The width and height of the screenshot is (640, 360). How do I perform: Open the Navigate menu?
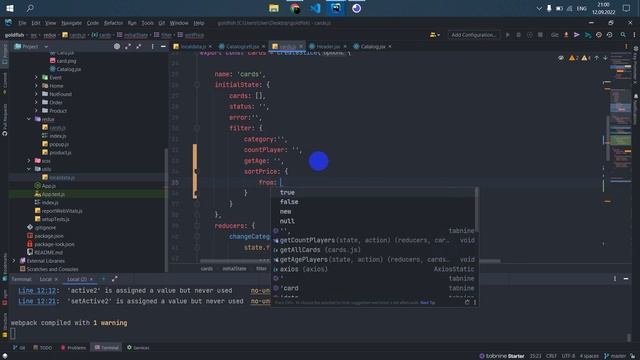71,23
